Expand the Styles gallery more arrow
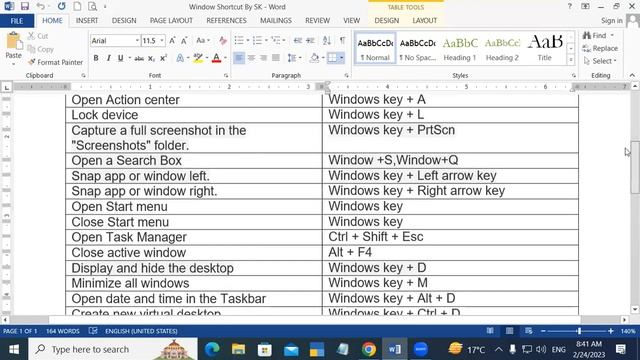Screen dimensions: 640x360 click(571, 60)
